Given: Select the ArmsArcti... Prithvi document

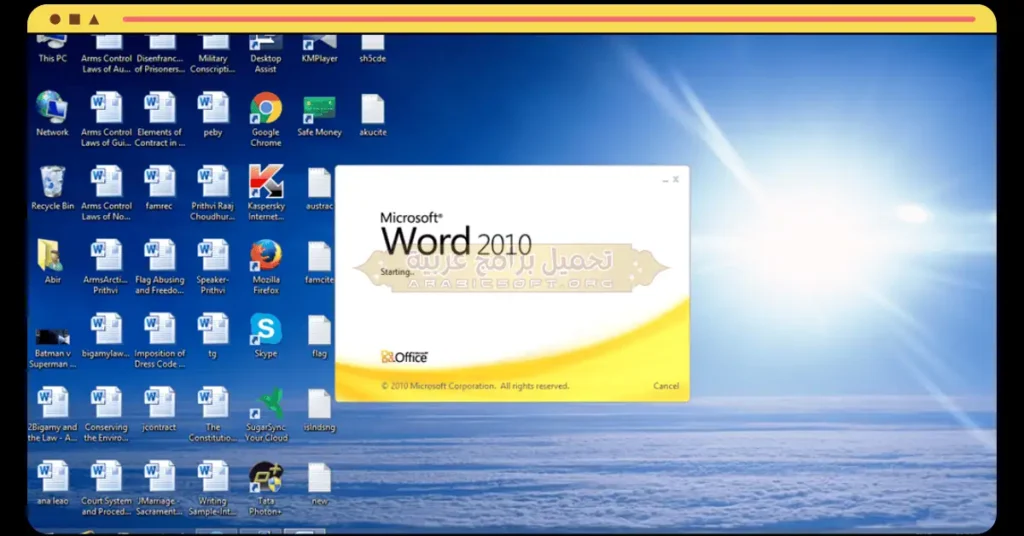Looking at the screenshot, I should 106,256.
